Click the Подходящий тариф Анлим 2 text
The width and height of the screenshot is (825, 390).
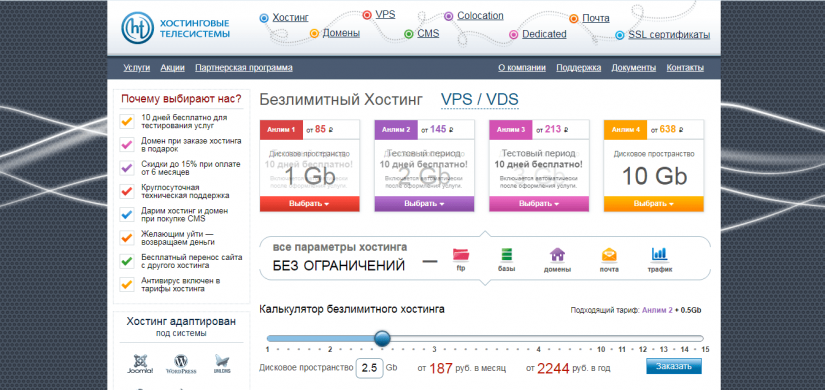click(x=636, y=311)
